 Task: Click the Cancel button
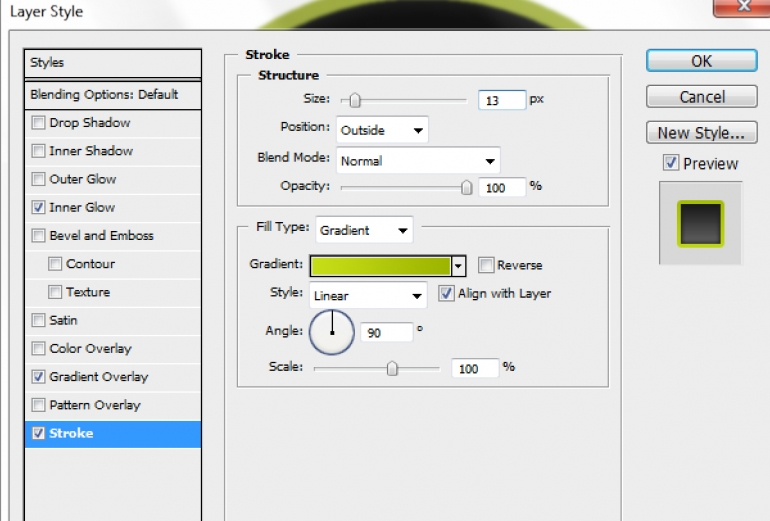click(701, 97)
